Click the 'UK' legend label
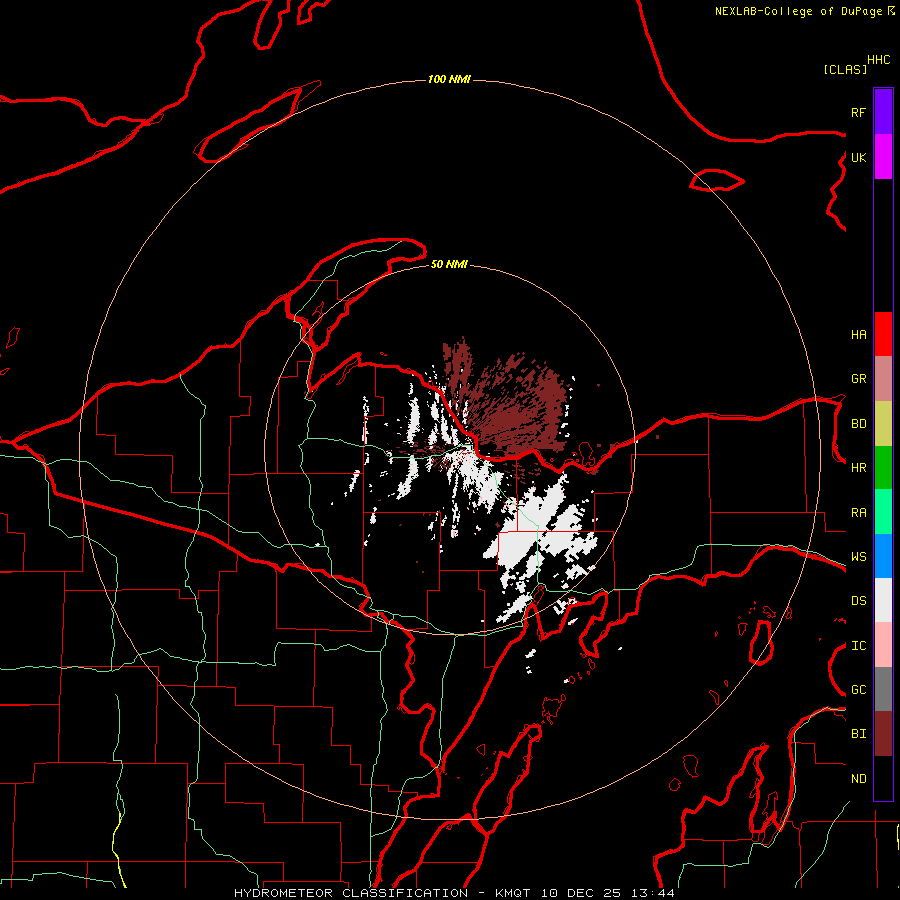900x900 pixels. coord(858,157)
